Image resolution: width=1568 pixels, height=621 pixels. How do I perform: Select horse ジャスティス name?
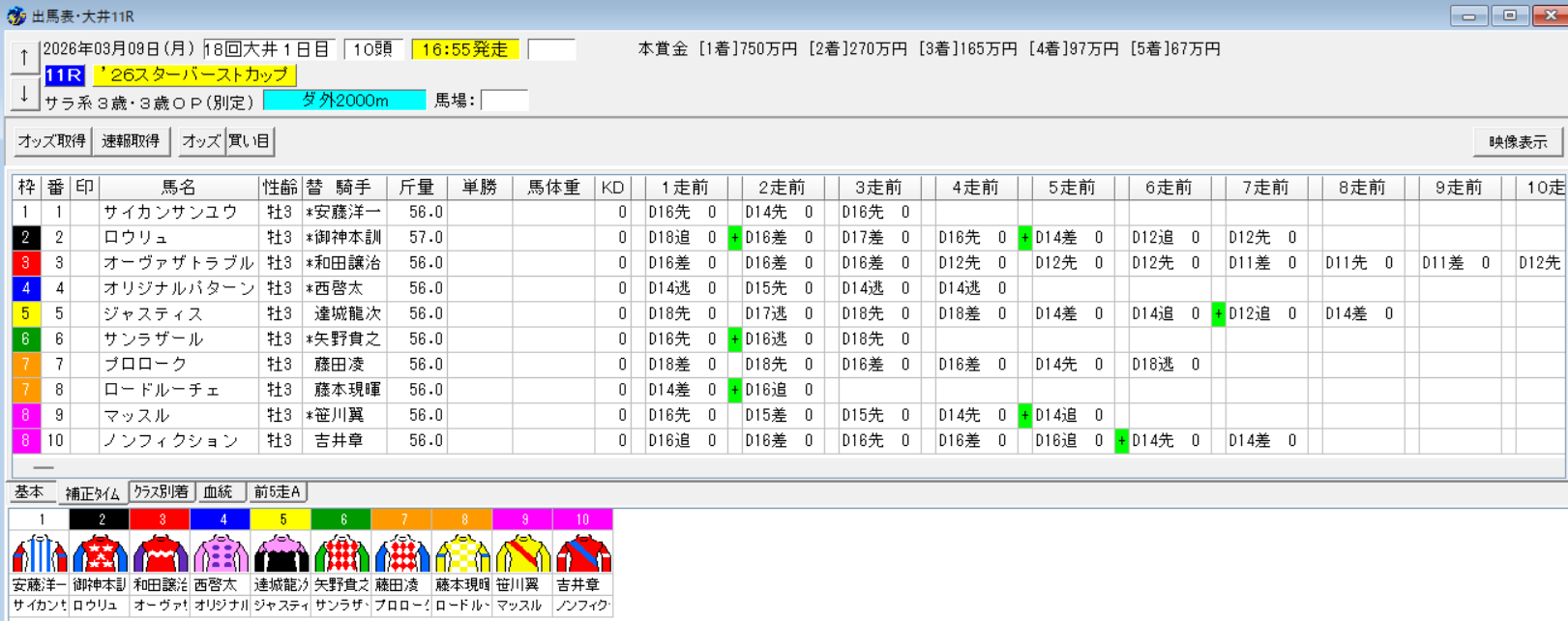pyautogui.click(x=153, y=314)
